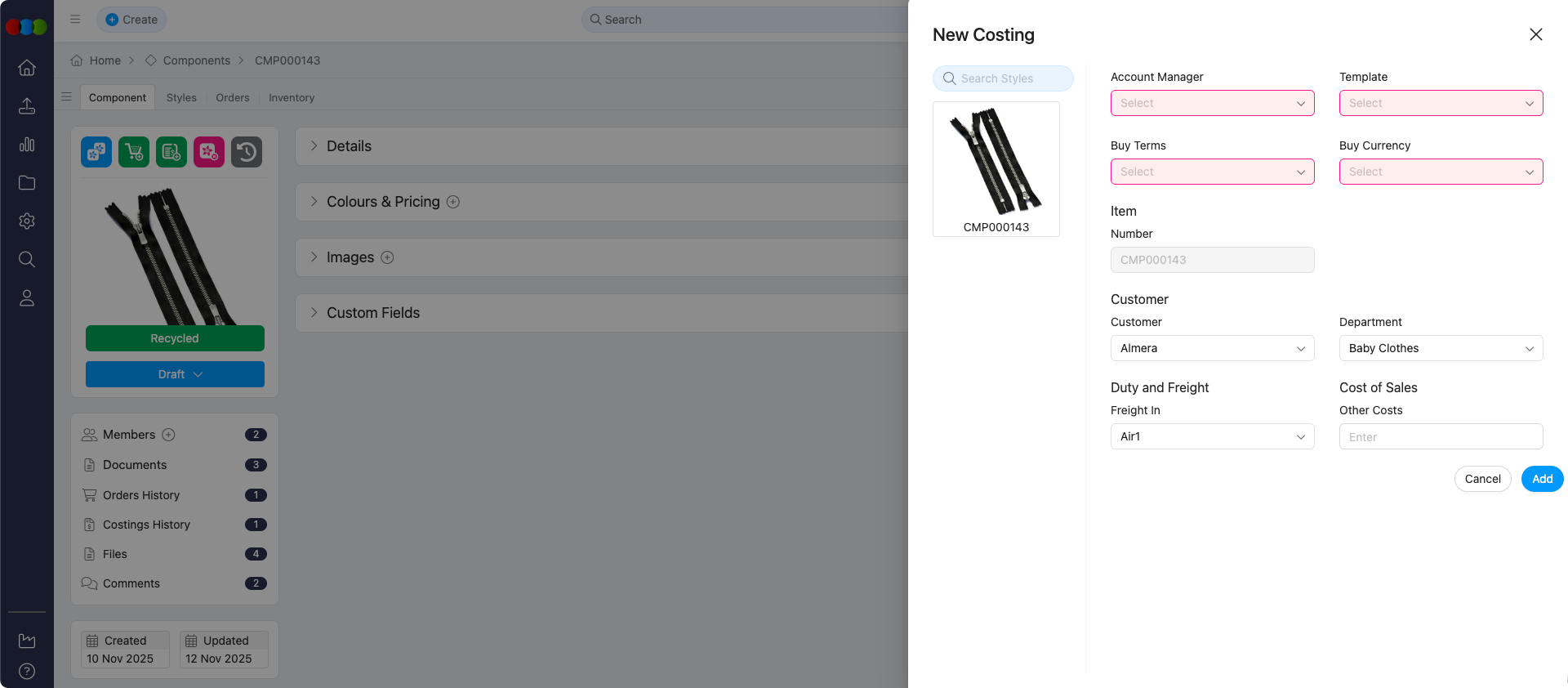Open Comments list

pos(131,583)
